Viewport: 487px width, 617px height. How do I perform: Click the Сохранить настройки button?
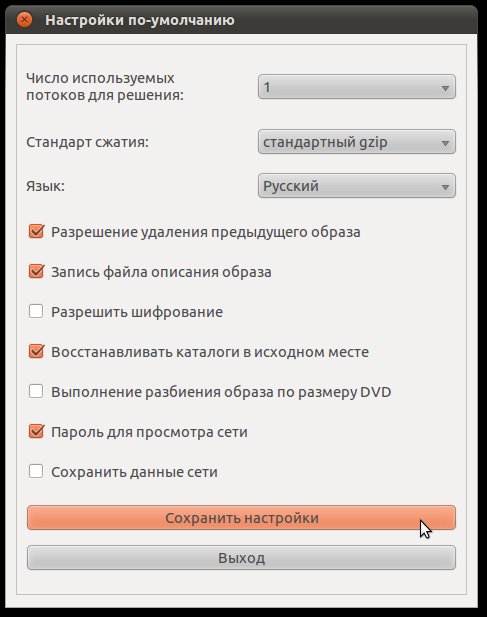point(242,518)
